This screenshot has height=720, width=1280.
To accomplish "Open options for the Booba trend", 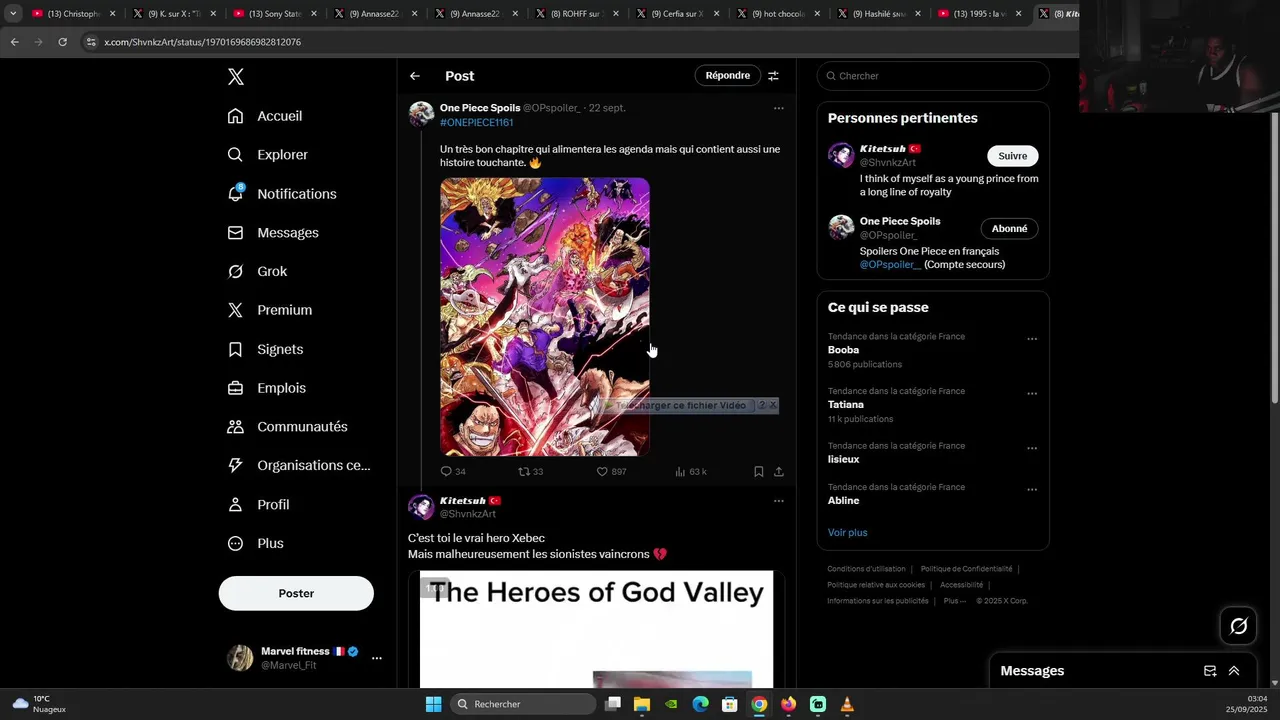I will click(1032, 339).
